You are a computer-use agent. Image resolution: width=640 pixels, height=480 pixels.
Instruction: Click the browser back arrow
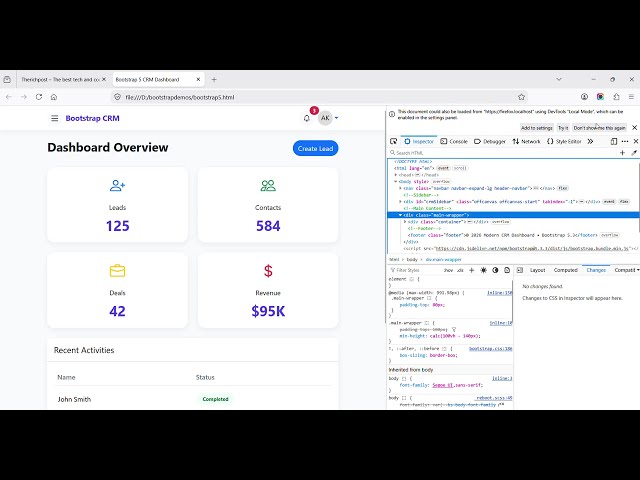click(9, 97)
